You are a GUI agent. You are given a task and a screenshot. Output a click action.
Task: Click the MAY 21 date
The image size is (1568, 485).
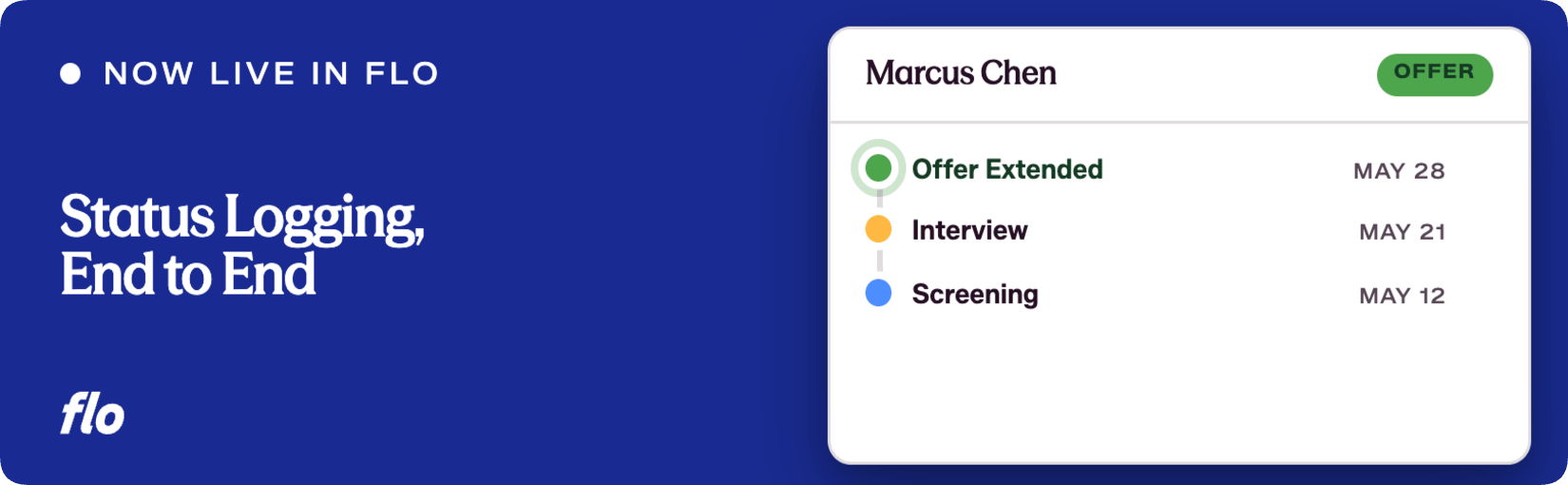(x=1402, y=232)
